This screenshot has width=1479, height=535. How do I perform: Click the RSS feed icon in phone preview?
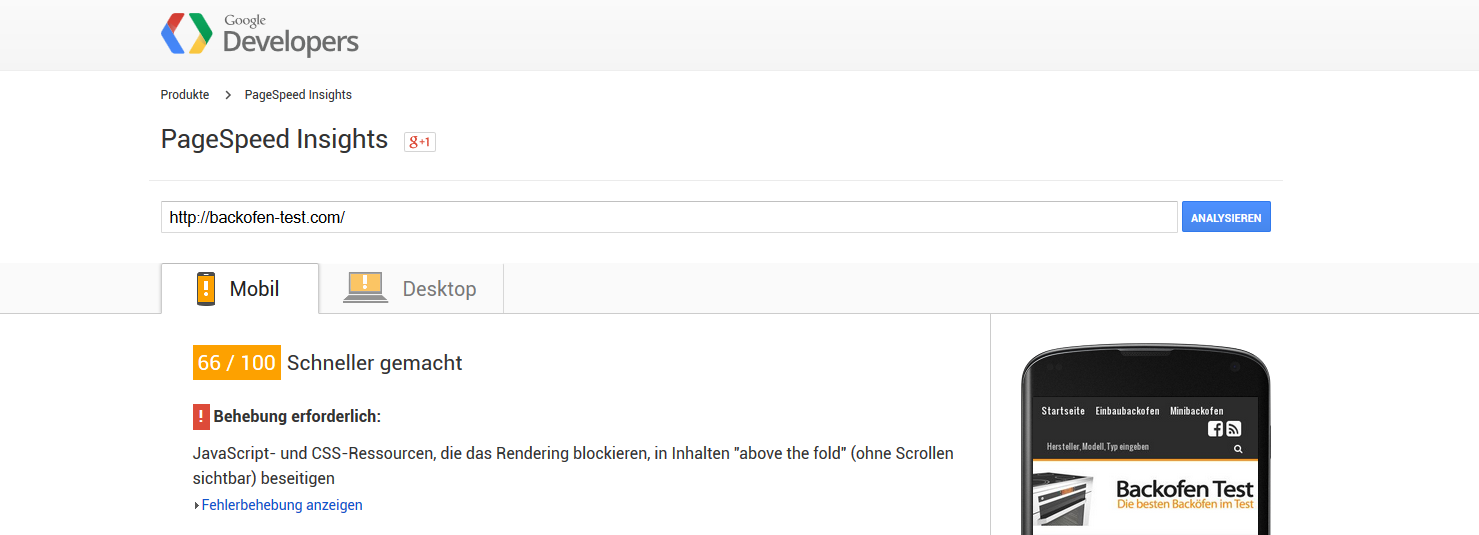[1233, 428]
